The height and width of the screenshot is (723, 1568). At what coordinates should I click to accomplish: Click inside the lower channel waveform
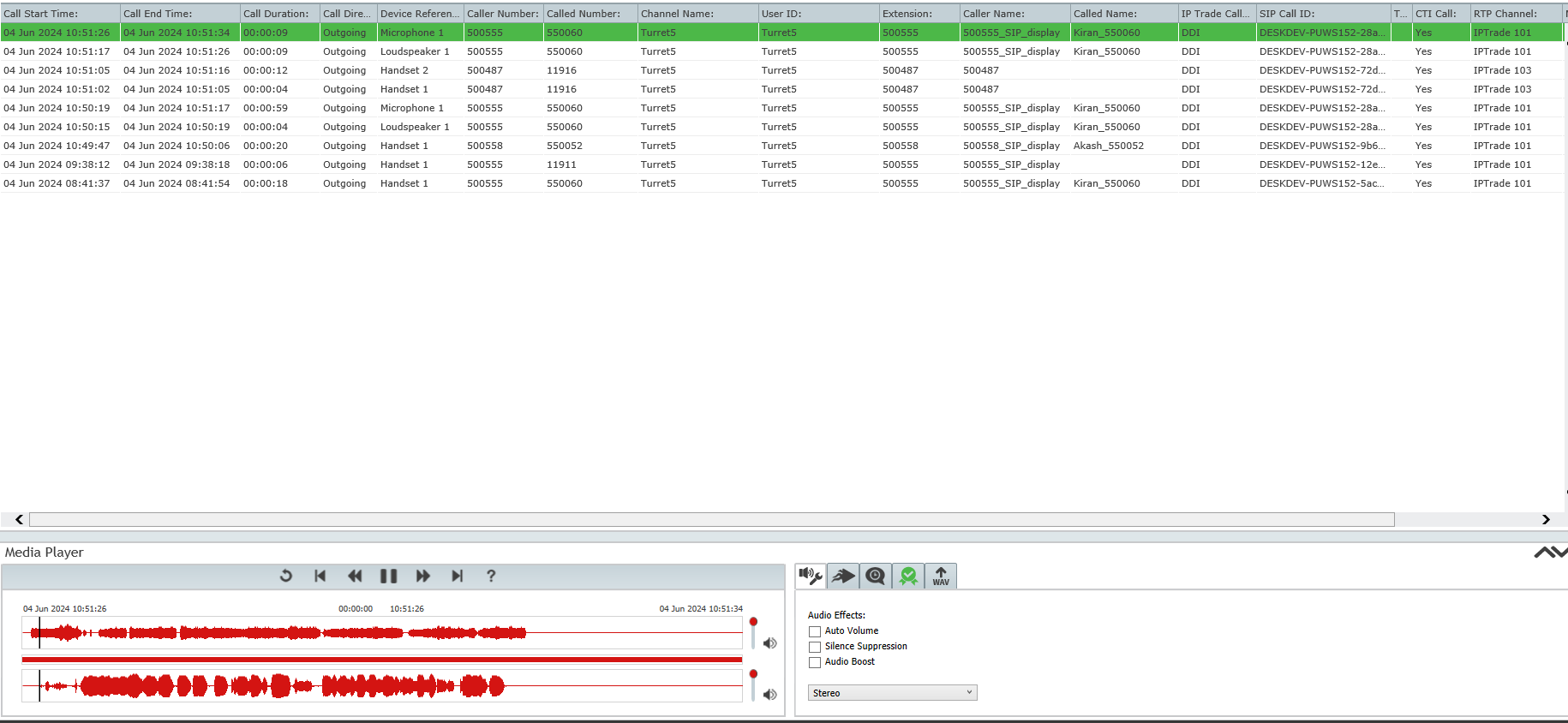click(382, 686)
